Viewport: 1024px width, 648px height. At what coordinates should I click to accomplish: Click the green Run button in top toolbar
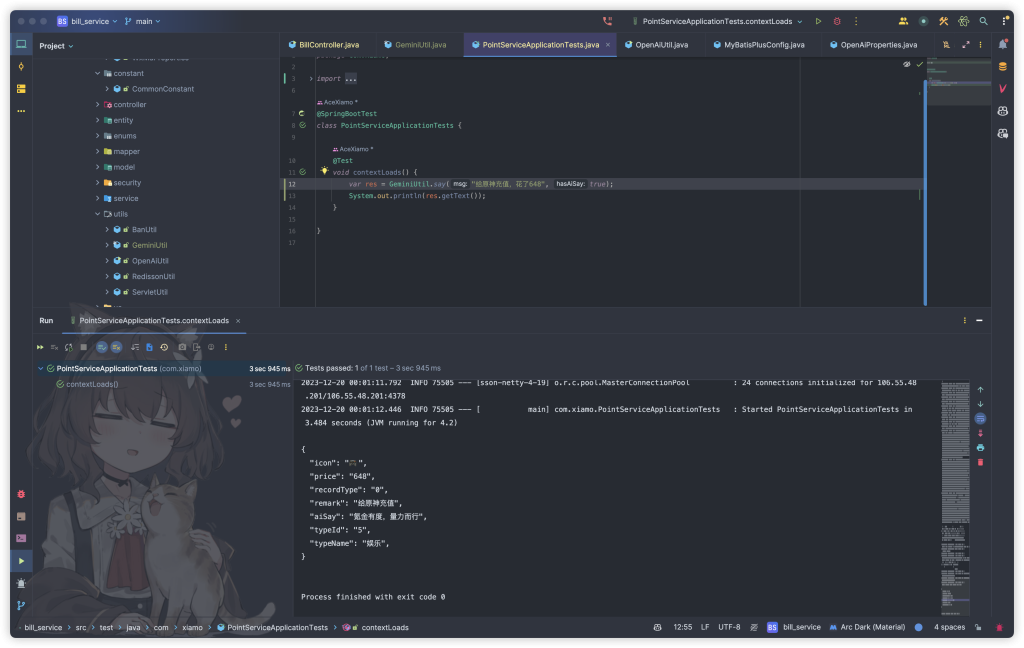[818, 21]
